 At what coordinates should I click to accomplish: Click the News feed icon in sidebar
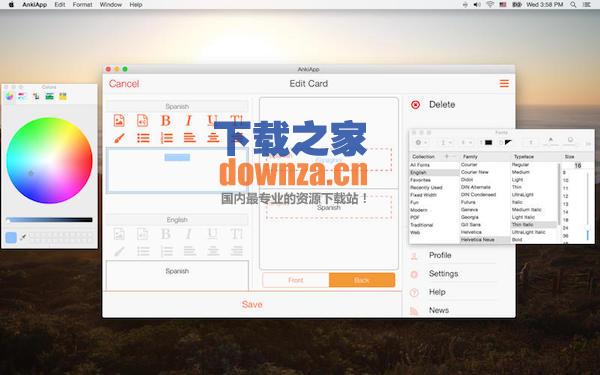point(414,311)
